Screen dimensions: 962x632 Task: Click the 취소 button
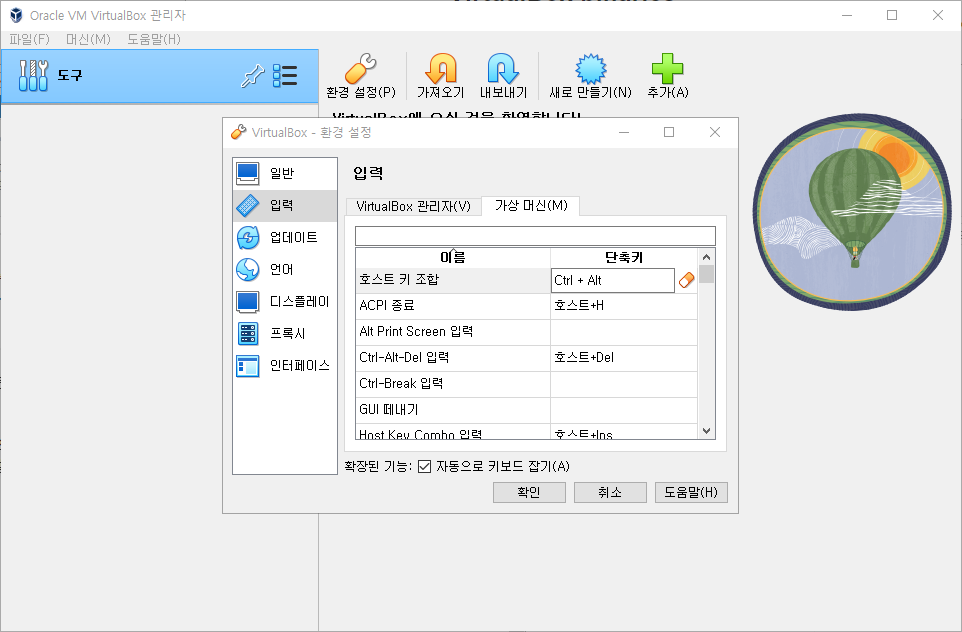(610, 492)
